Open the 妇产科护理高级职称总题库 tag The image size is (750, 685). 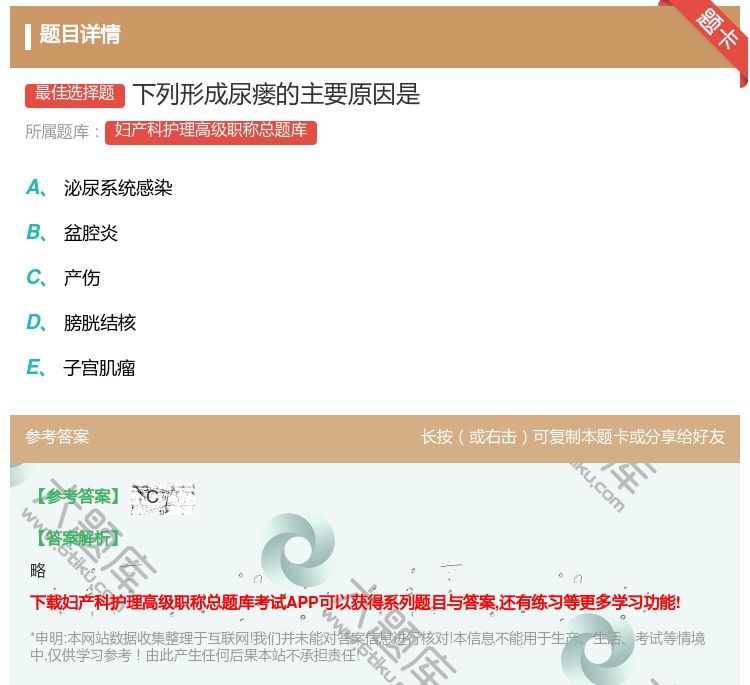(x=211, y=132)
